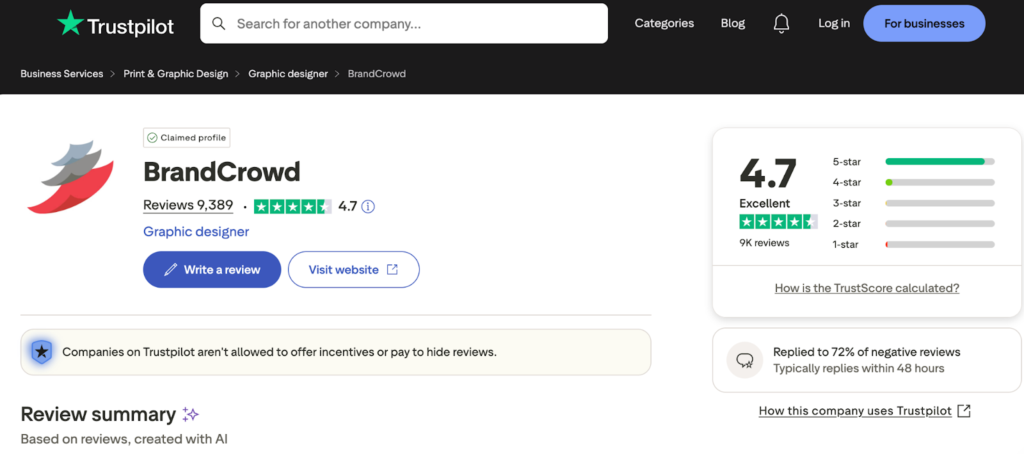
Task: Click the Write a review button
Action: (212, 270)
